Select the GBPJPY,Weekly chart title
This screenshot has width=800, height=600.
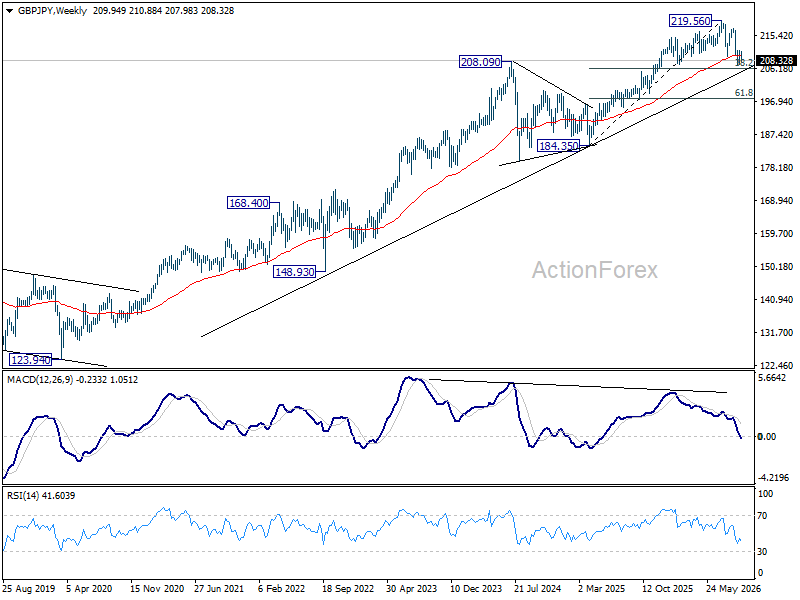(x=53, y=11)
